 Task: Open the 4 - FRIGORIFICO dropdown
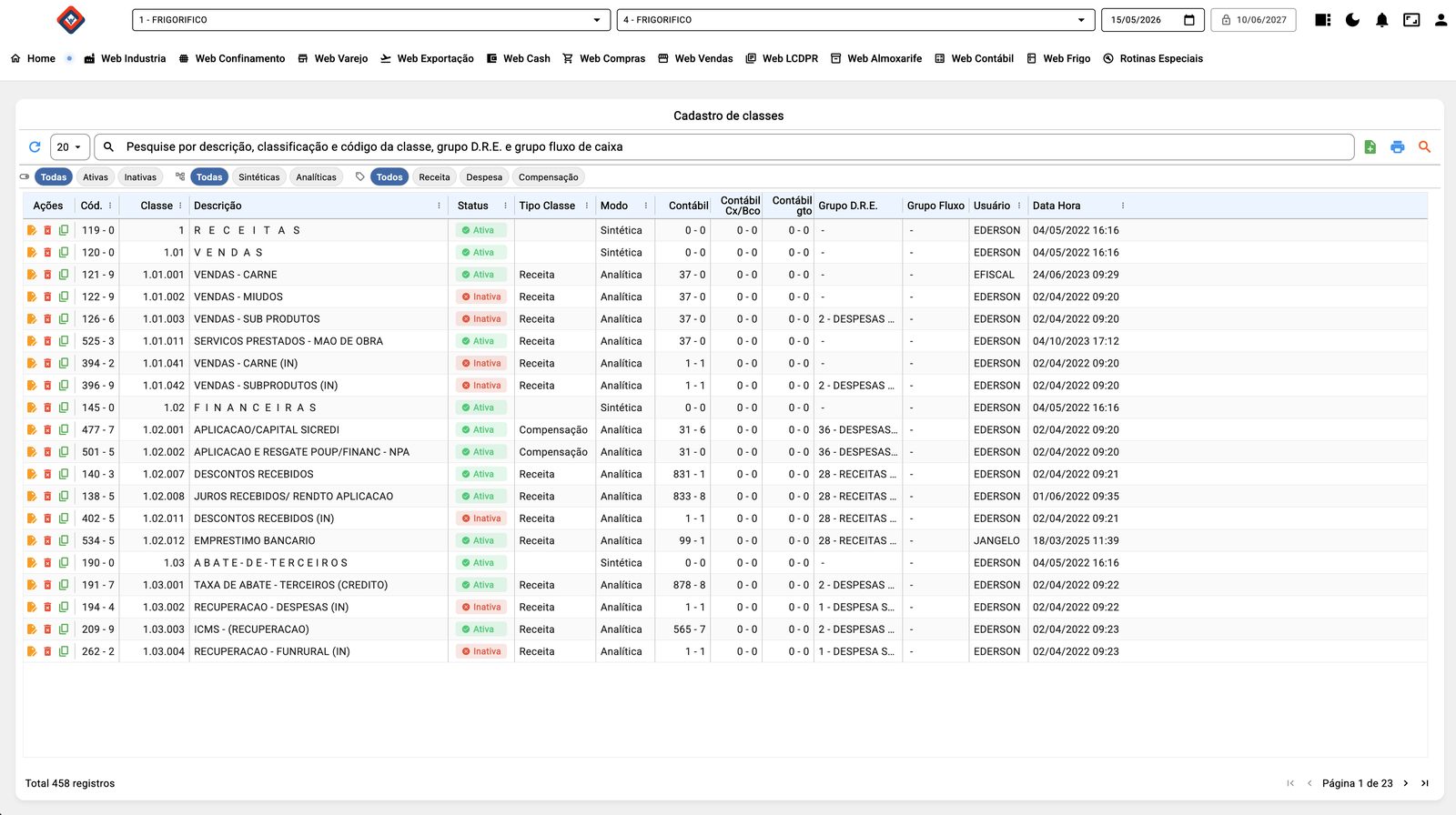[x=855, y=19]
